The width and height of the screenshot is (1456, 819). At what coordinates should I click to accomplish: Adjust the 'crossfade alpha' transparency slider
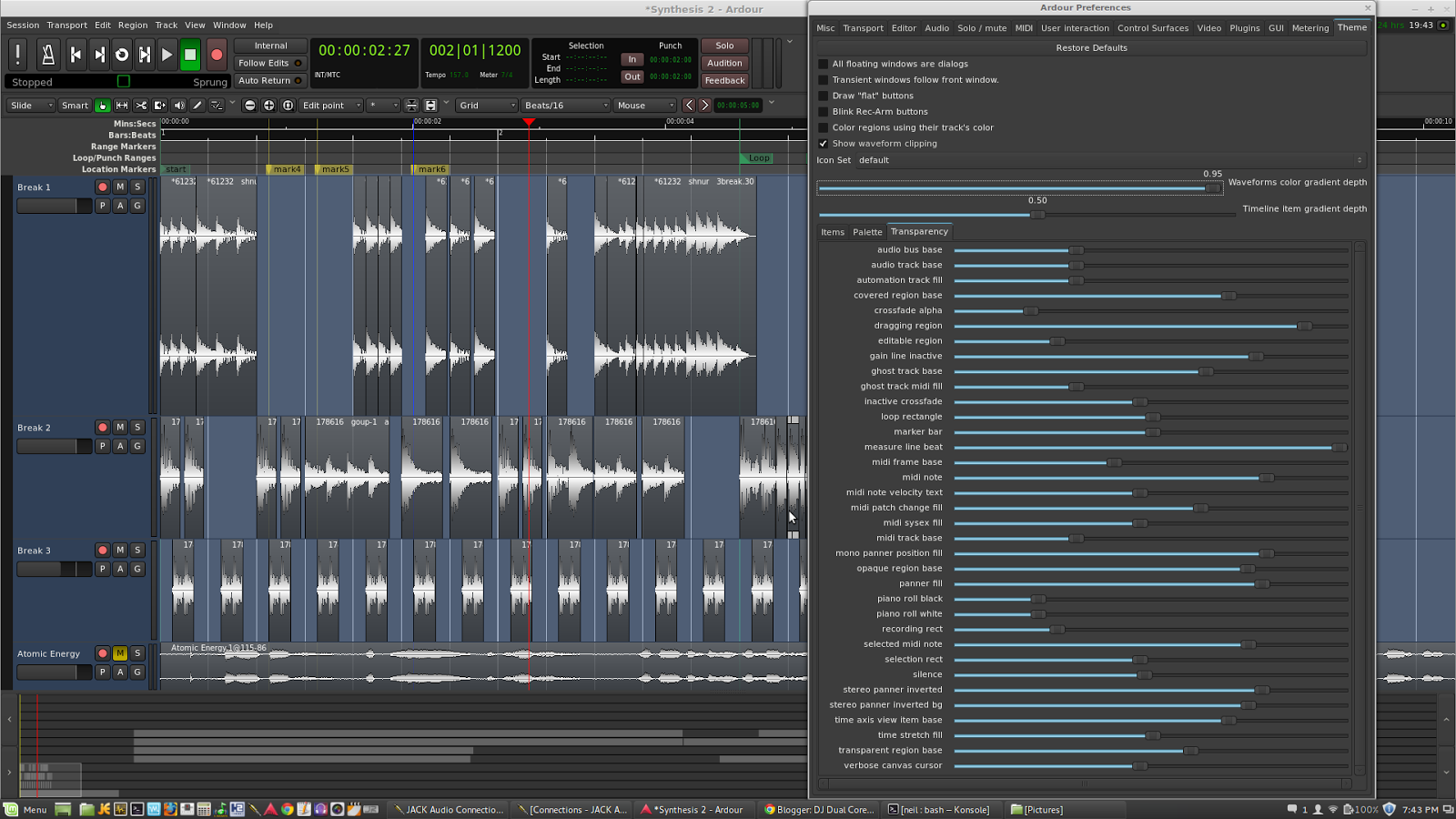coord(1151,310)
